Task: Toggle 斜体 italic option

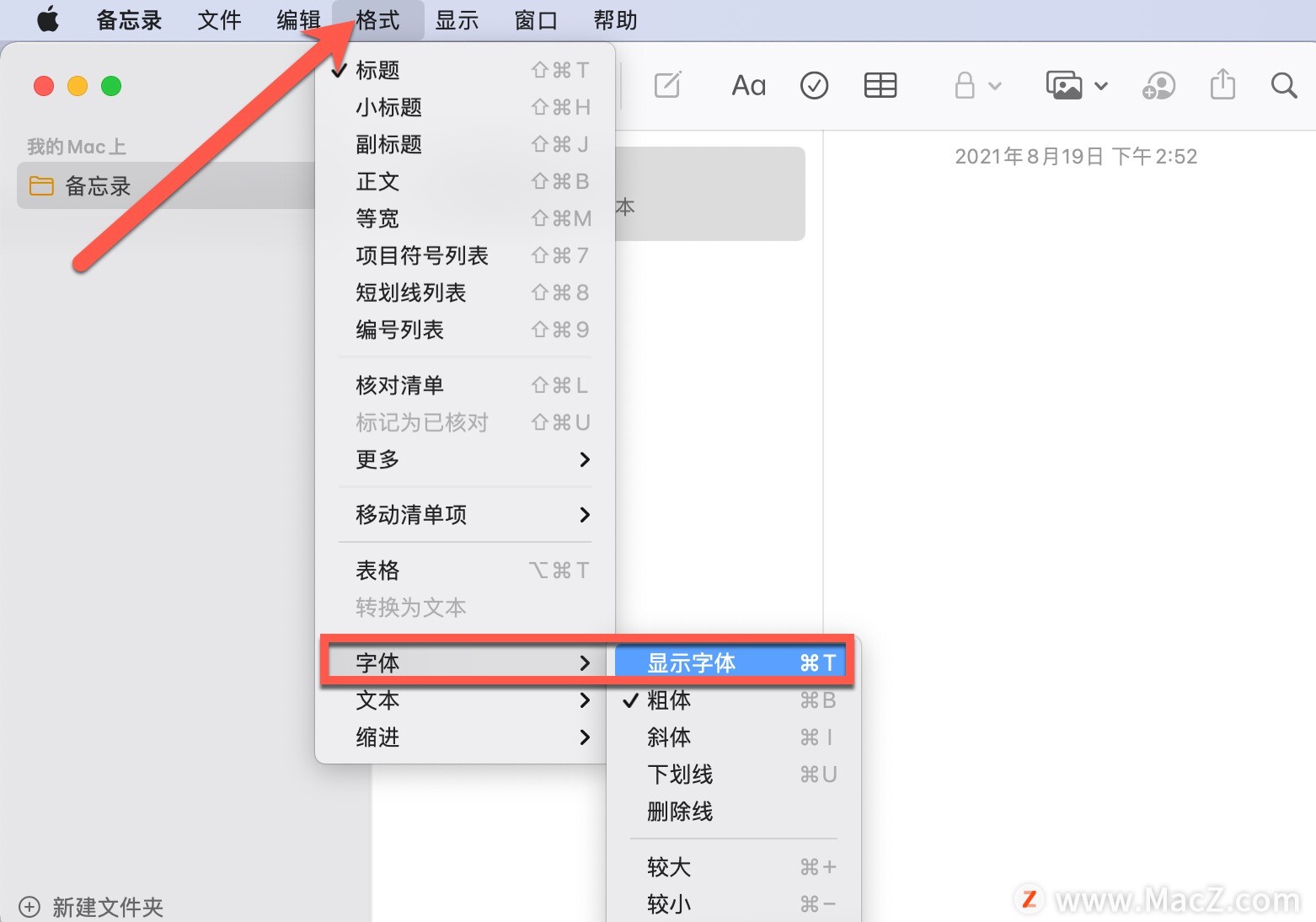Action: click(733, 737)
